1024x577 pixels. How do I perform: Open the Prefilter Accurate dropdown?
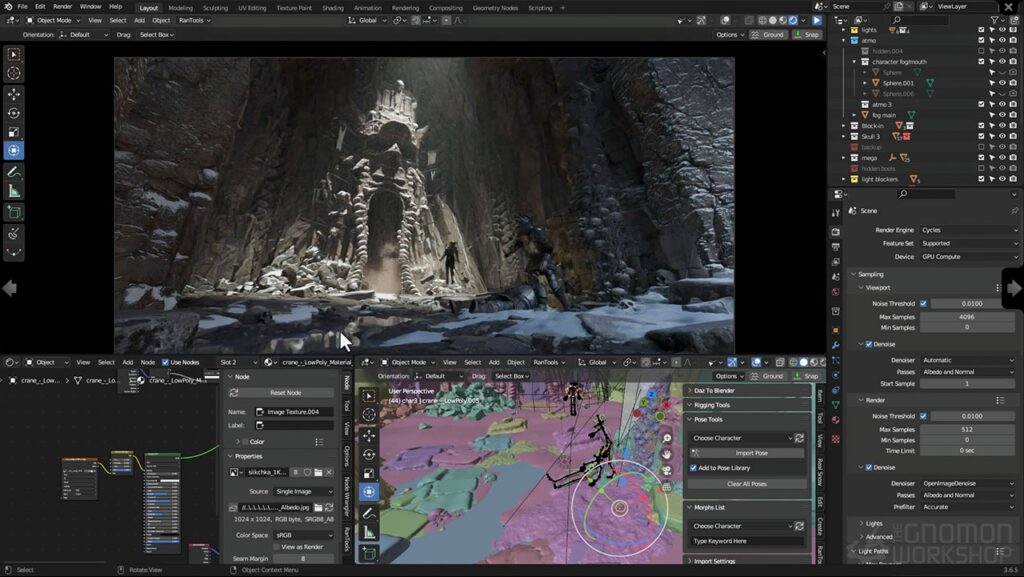coord(969,507)
